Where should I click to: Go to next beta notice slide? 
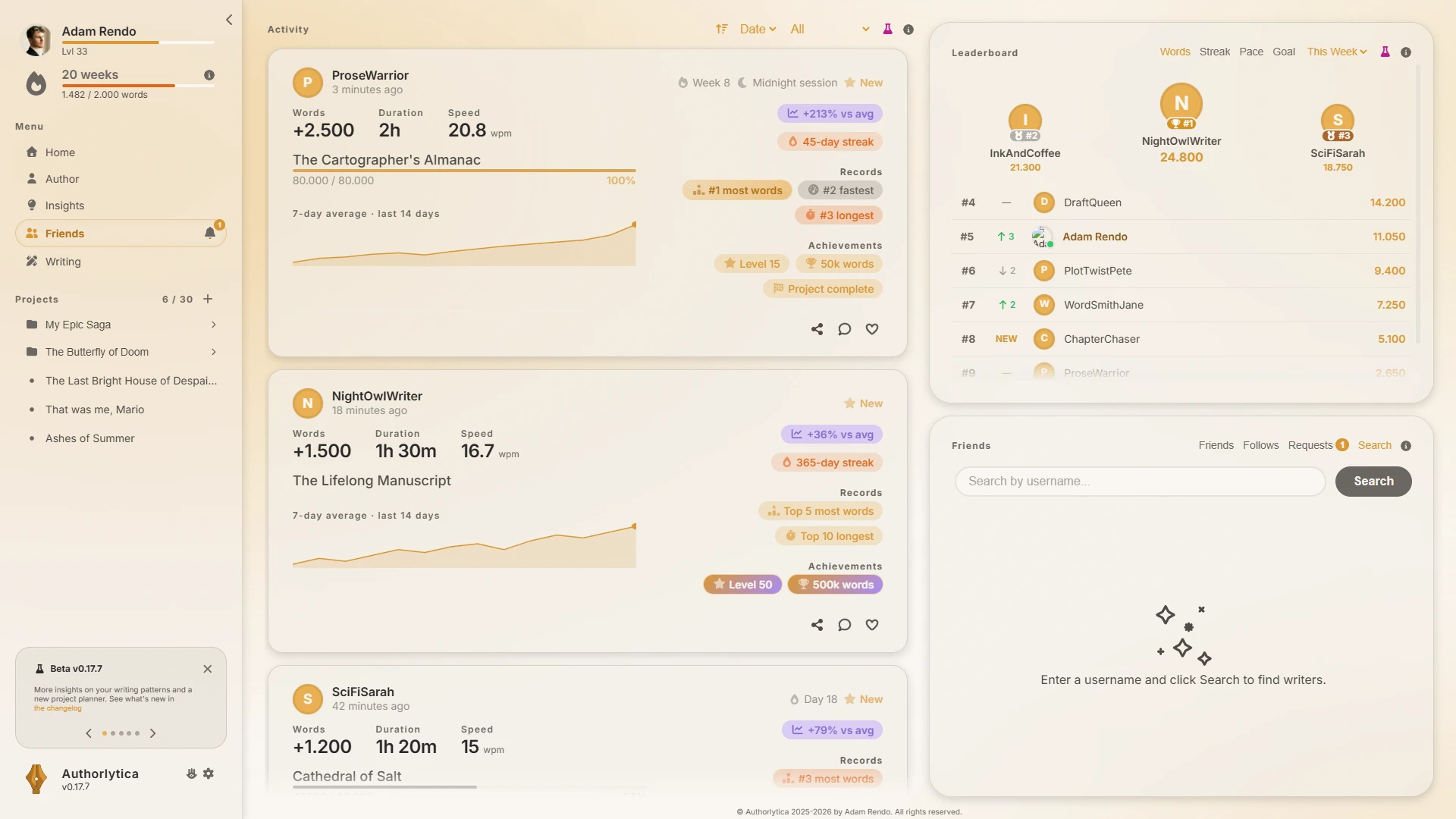click(152, 733)
